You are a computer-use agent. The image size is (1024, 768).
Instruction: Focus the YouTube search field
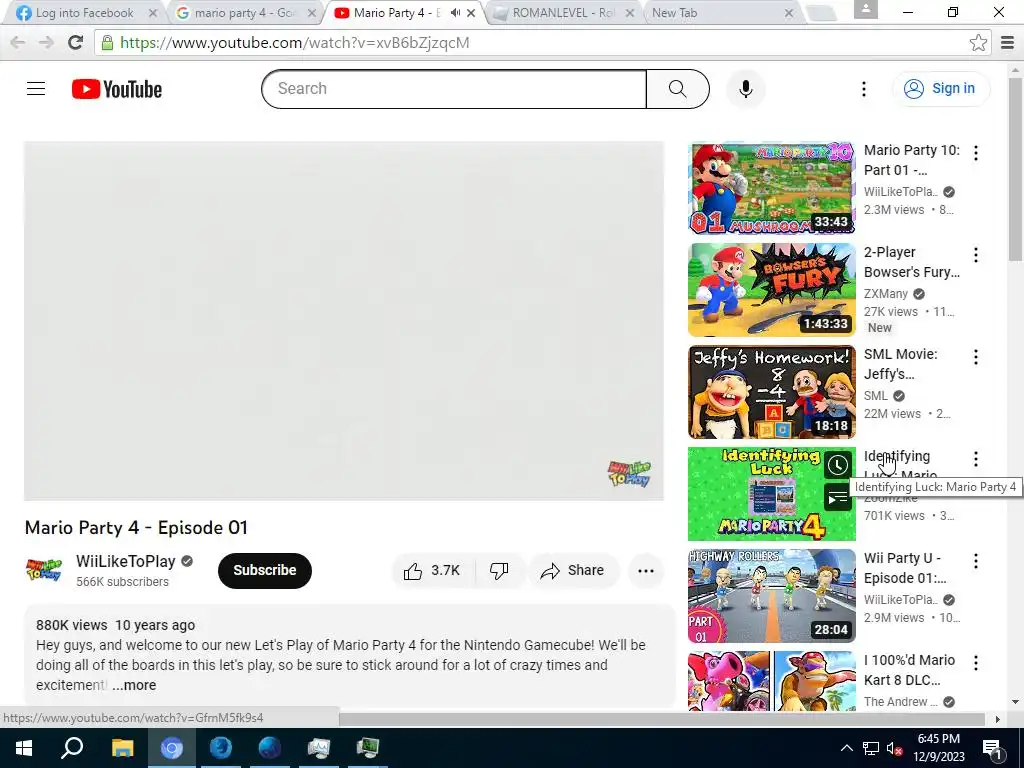click(454, 89)
